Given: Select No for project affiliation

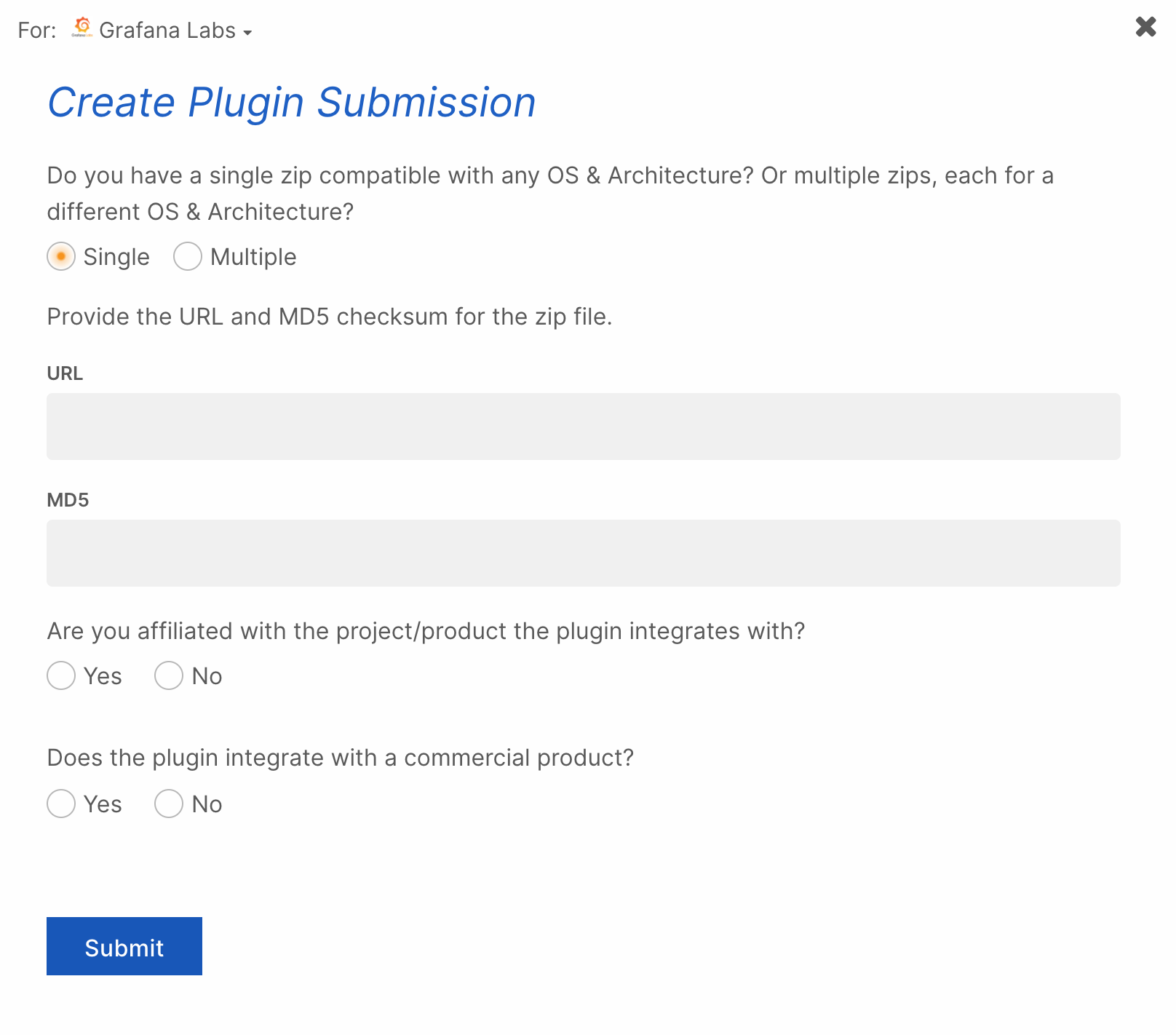Looking at the screenshot, I should (x=168, y=676).
